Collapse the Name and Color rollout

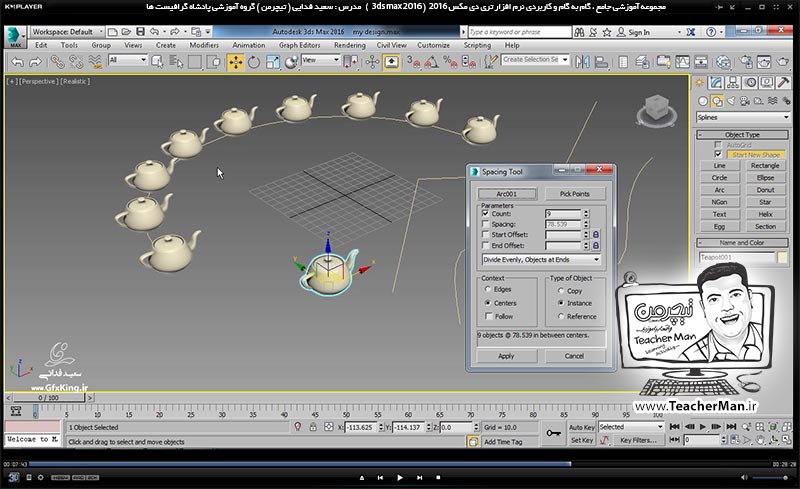point(742,243)
